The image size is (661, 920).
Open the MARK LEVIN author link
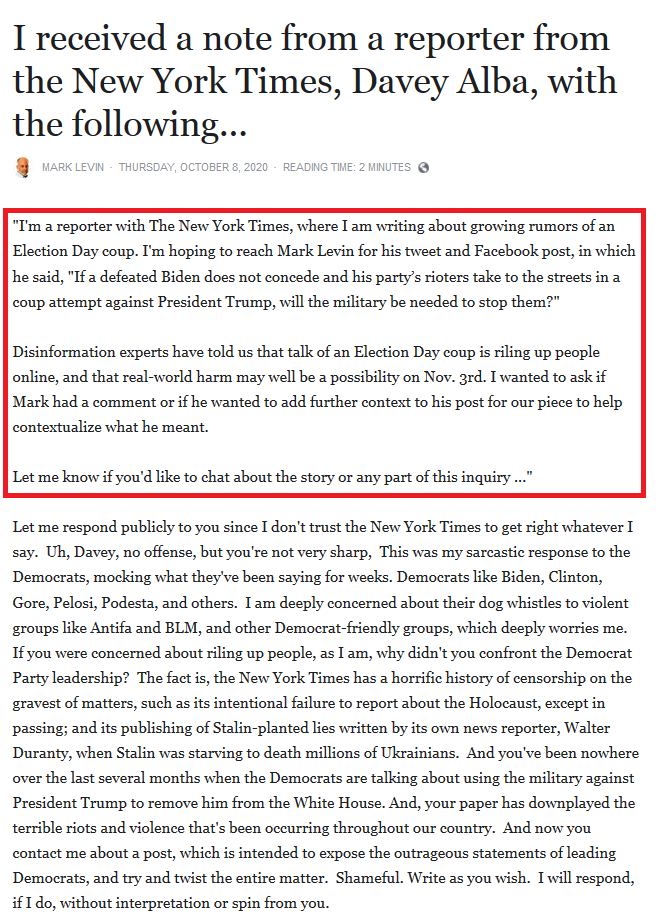pyautogui.click(x=73, y=167)
